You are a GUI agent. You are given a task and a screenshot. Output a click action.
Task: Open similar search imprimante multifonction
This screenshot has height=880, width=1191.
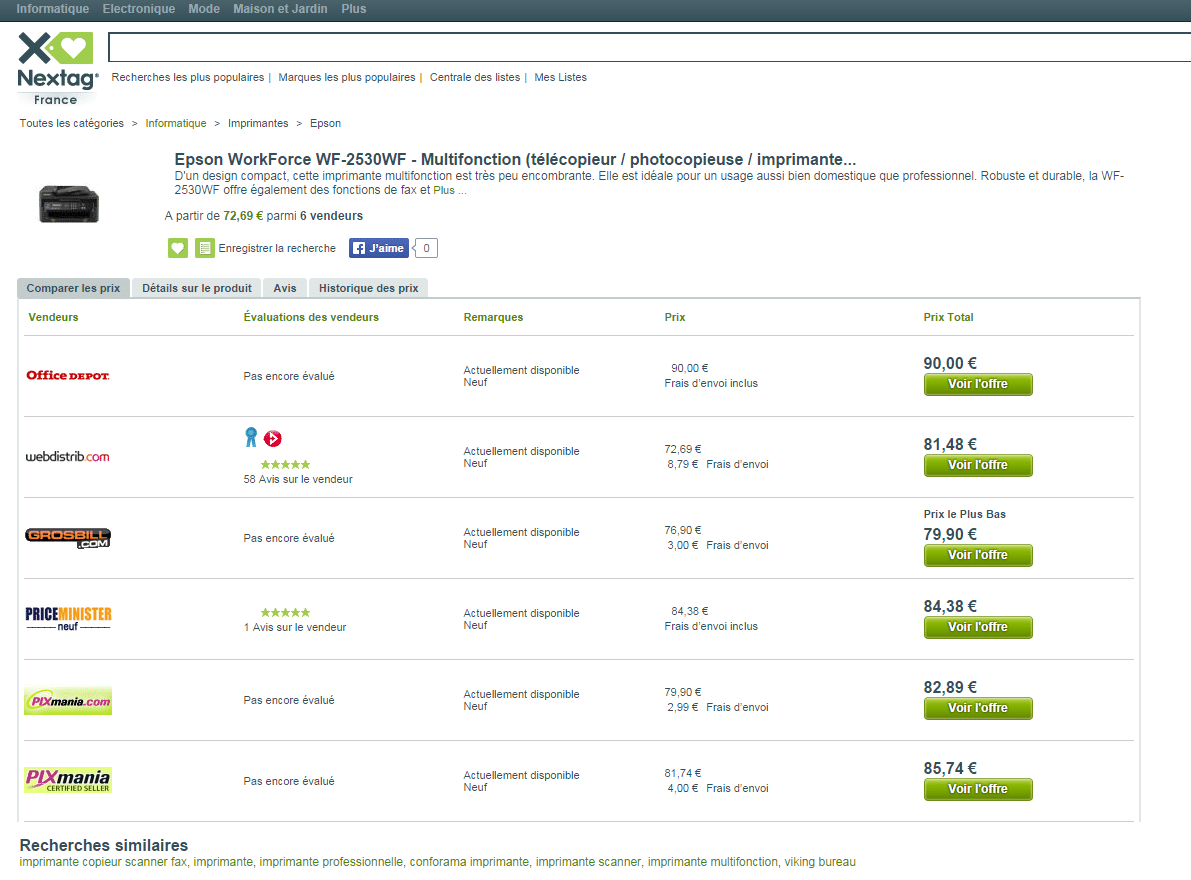point(712,862)
